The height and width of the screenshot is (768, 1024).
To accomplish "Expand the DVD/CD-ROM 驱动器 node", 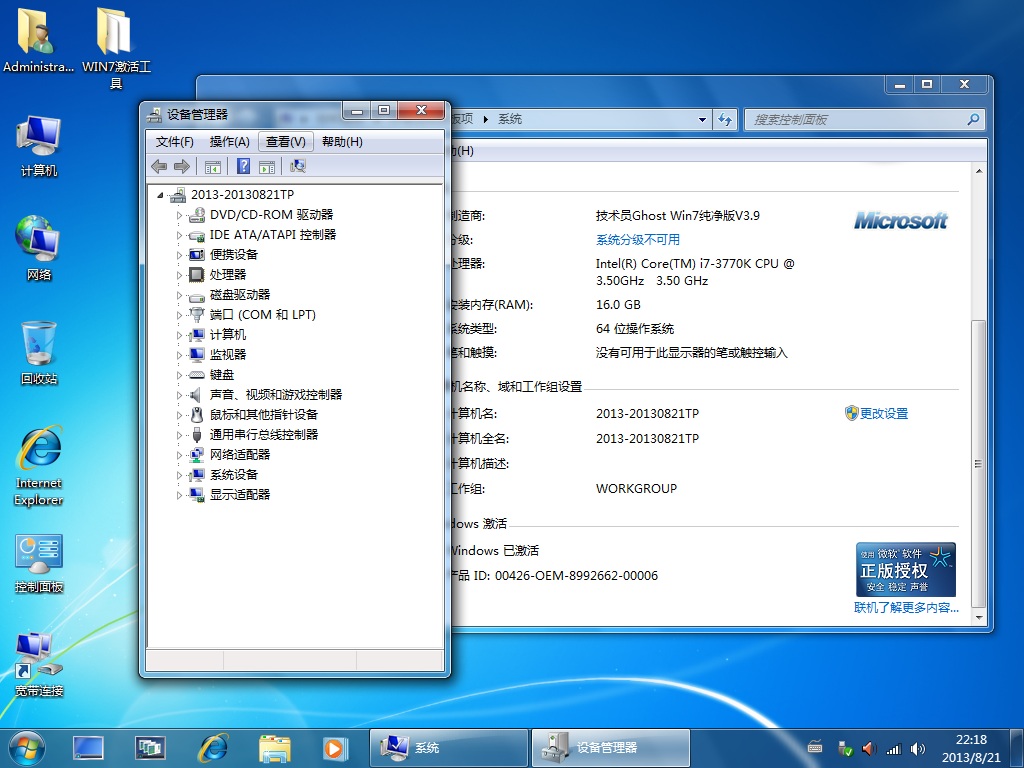I will pos(179,215).
